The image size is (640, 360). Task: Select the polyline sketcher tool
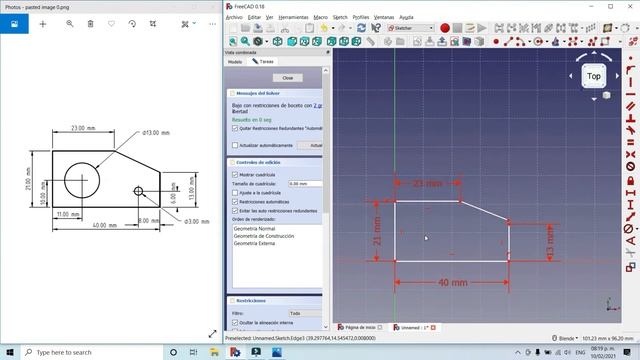click(593, 41)
